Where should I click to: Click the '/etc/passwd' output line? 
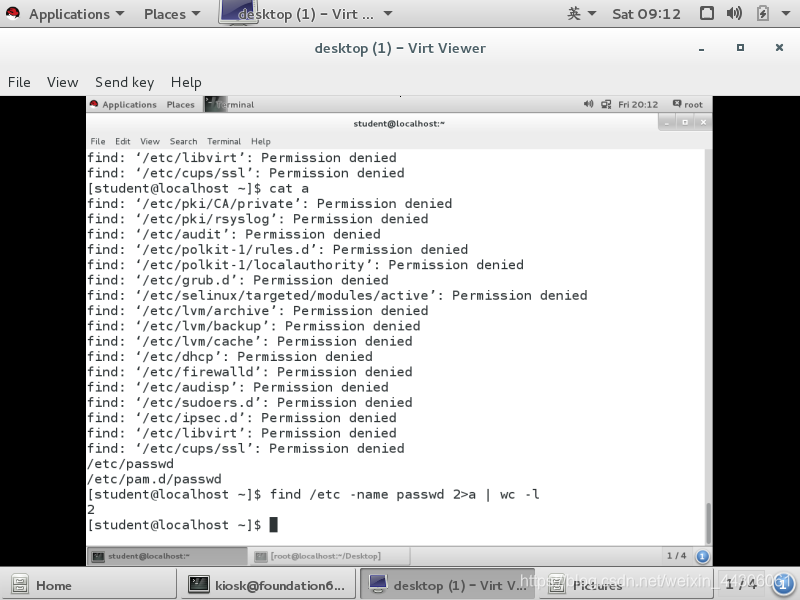coord(130,464)
